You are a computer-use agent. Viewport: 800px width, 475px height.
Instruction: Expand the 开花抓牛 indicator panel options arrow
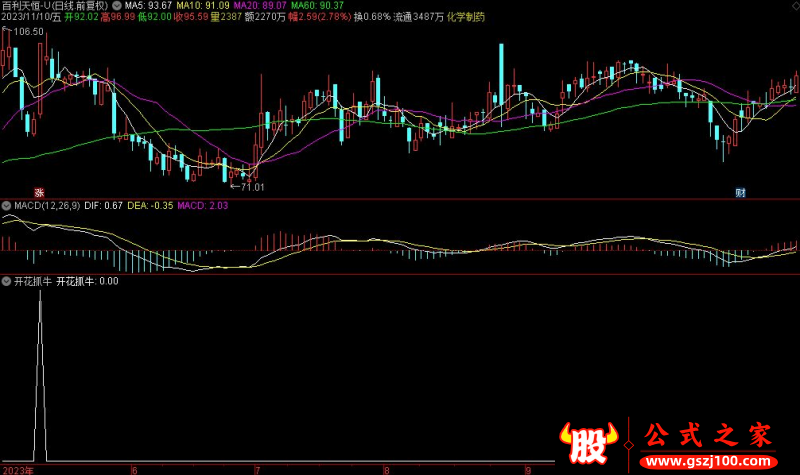coord(7,282)
